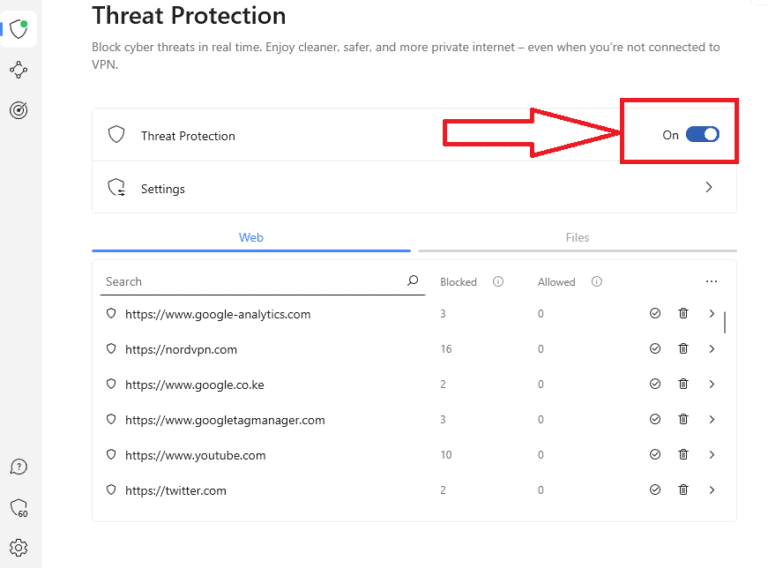
Task: Click the allow checkmark for youtube.com
Action: tap(655, 455)
